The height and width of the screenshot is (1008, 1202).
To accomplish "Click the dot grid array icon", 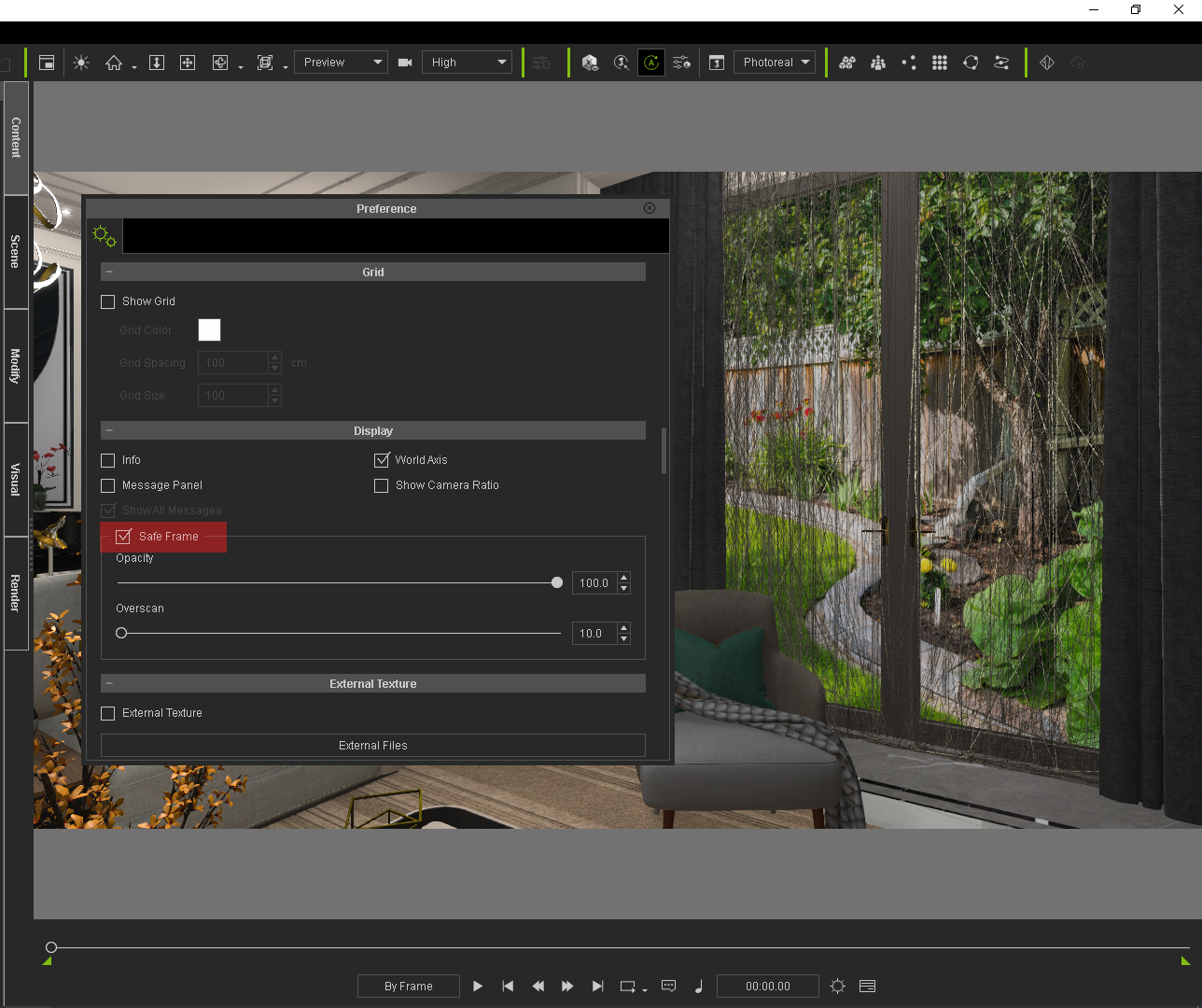I will point(940,63).
